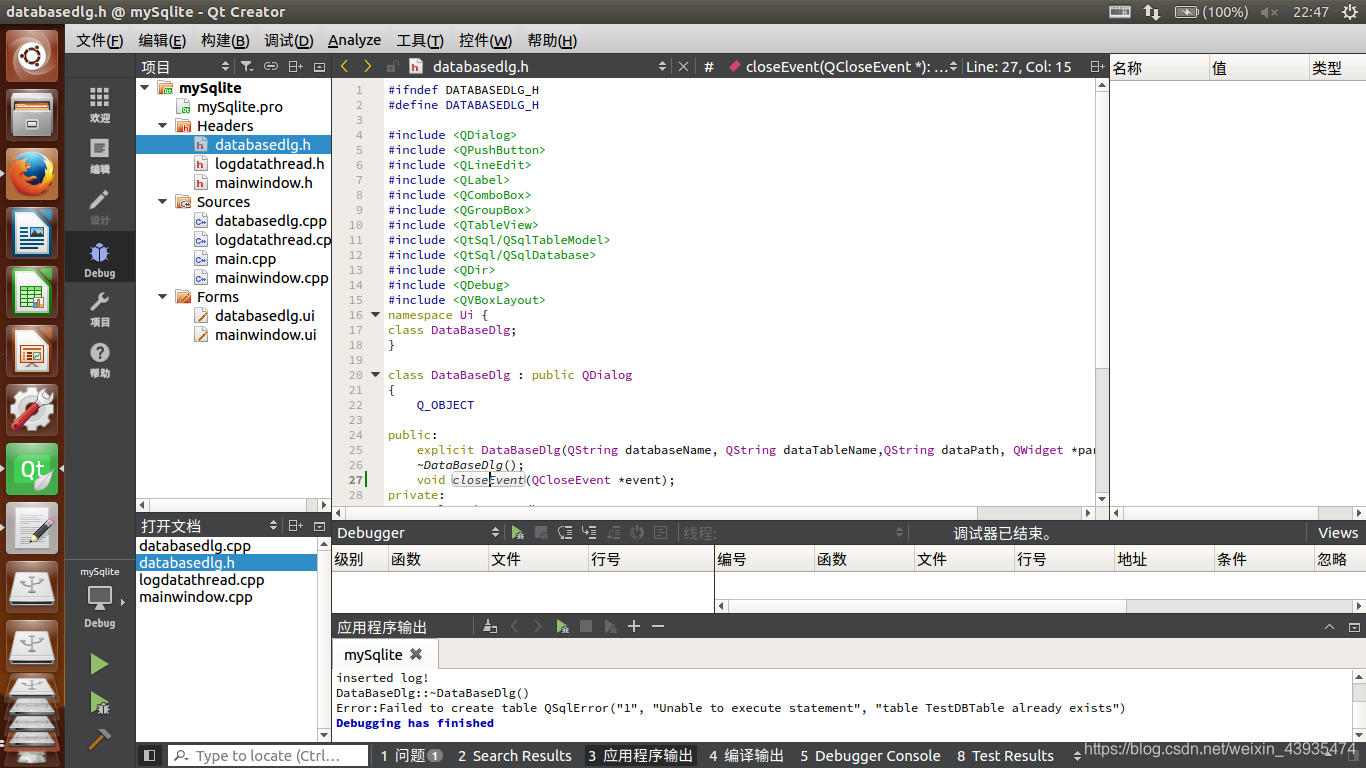
Task: Open Design mode (设计)
Action: [x=99, y=206]
